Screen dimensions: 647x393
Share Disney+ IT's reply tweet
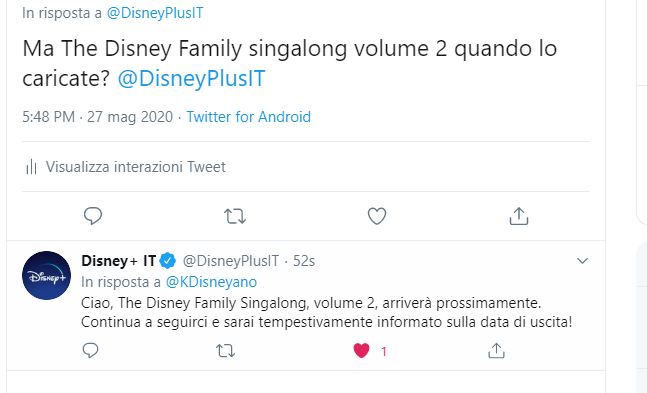[x=496, y=350]
